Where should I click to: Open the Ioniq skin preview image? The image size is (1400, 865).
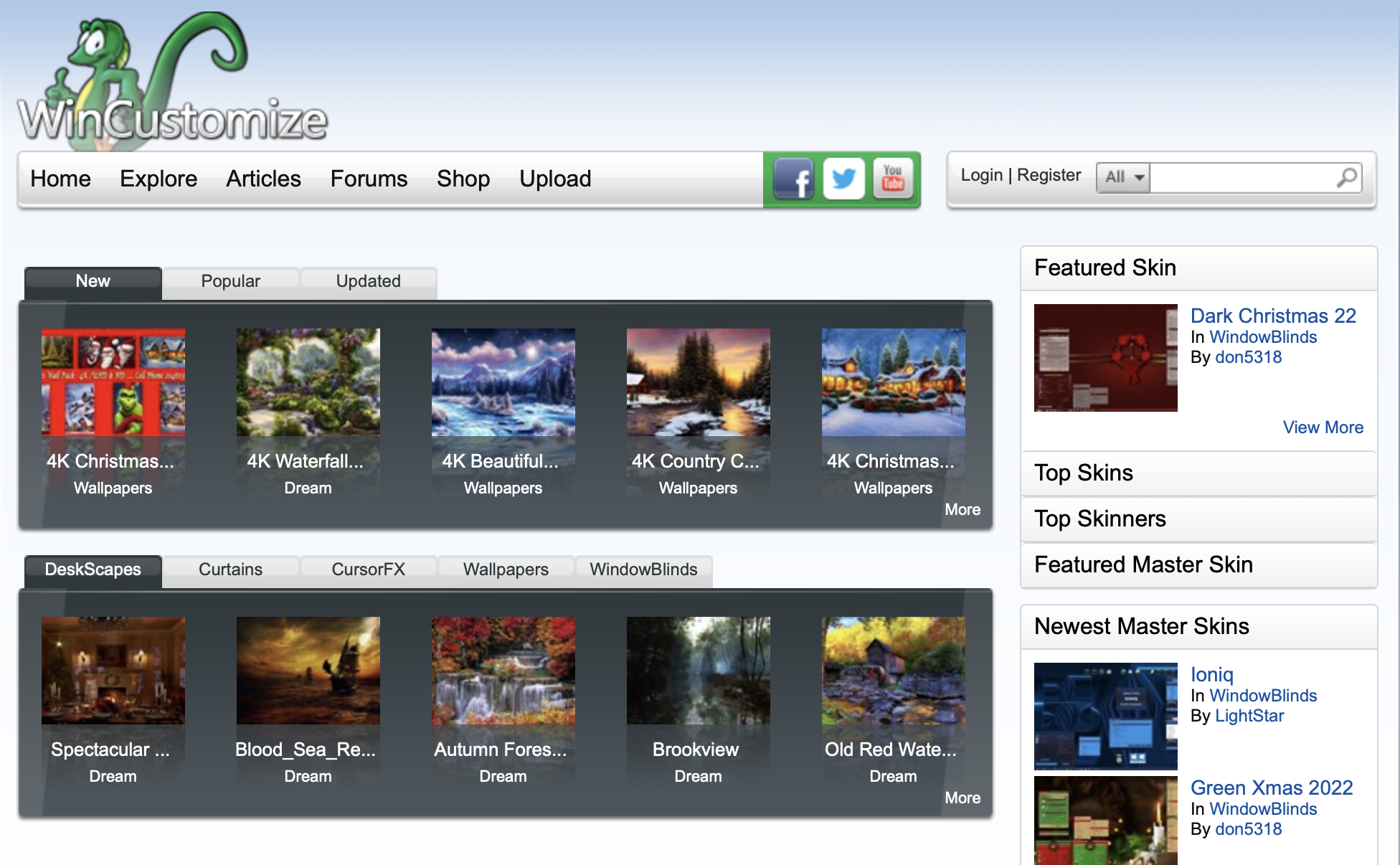(1106, 717)
